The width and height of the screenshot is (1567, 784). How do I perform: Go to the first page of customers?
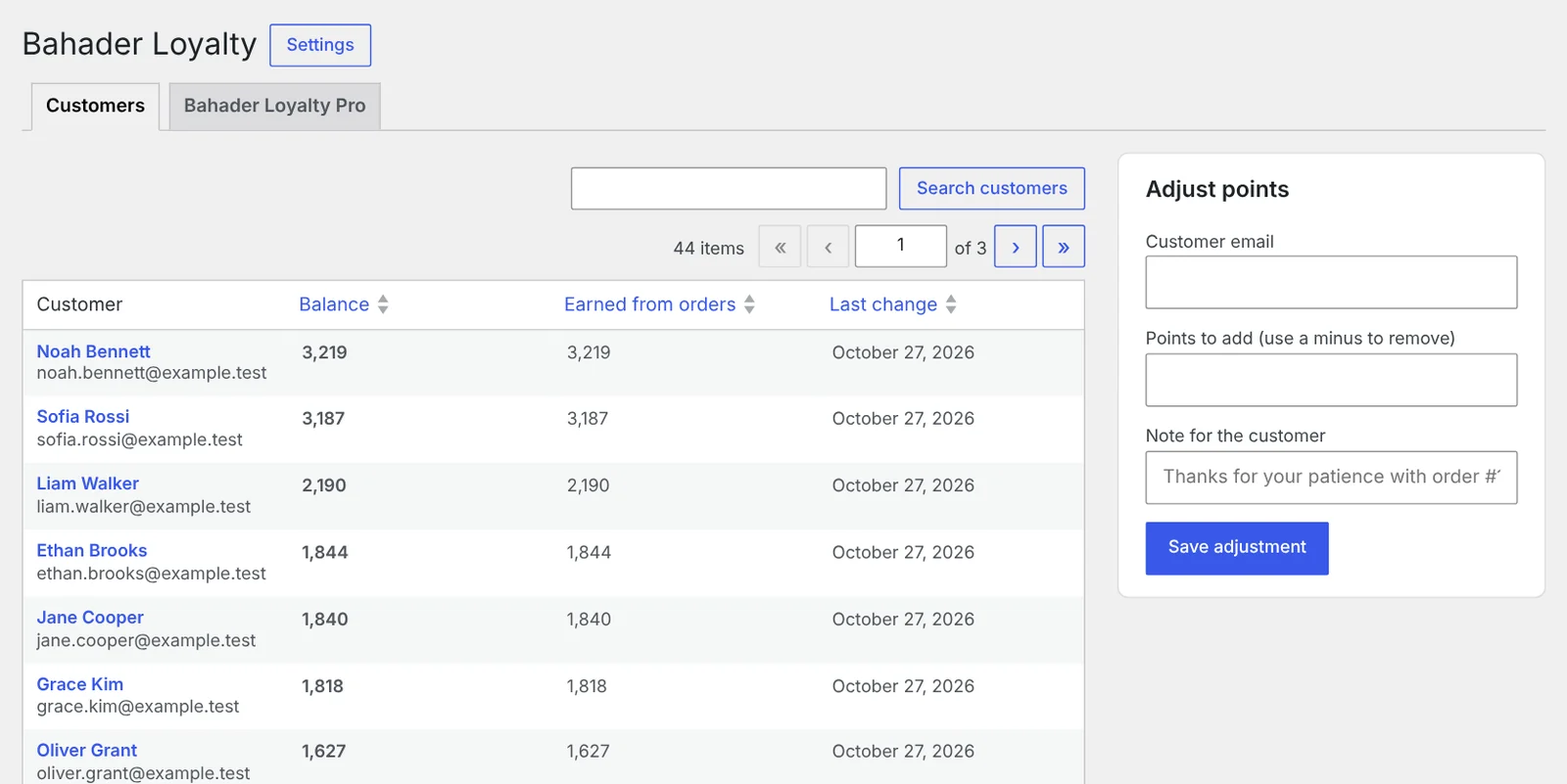[780, 247]
